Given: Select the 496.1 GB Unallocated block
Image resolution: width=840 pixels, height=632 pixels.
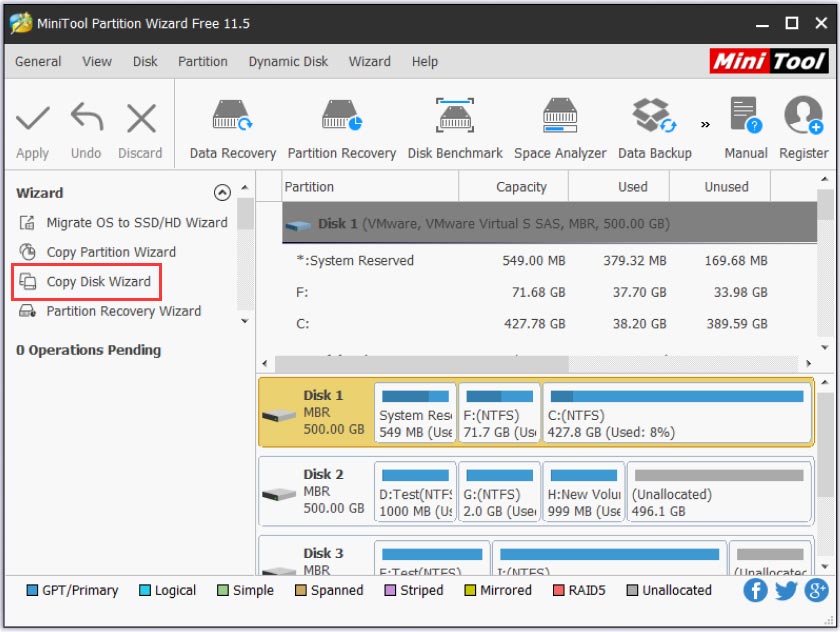Looking at the screenshot, I should pyautogui.click(x=719, y=491).
